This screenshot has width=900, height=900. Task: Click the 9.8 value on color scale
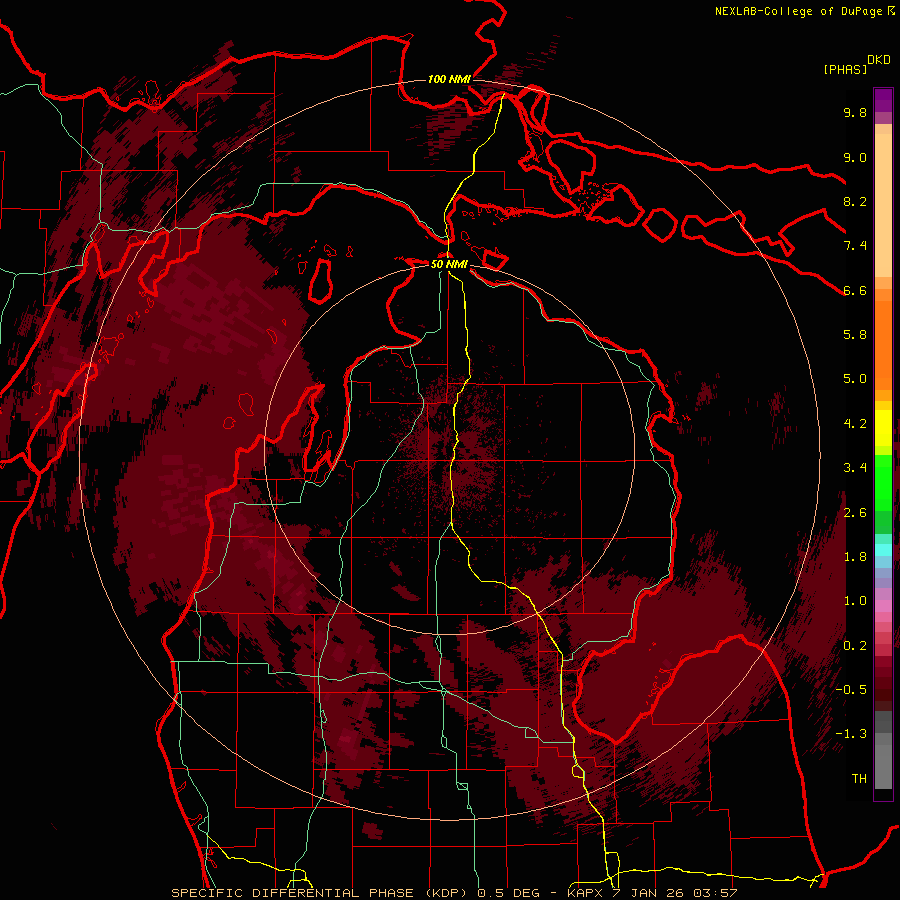(x=855, y=113)
